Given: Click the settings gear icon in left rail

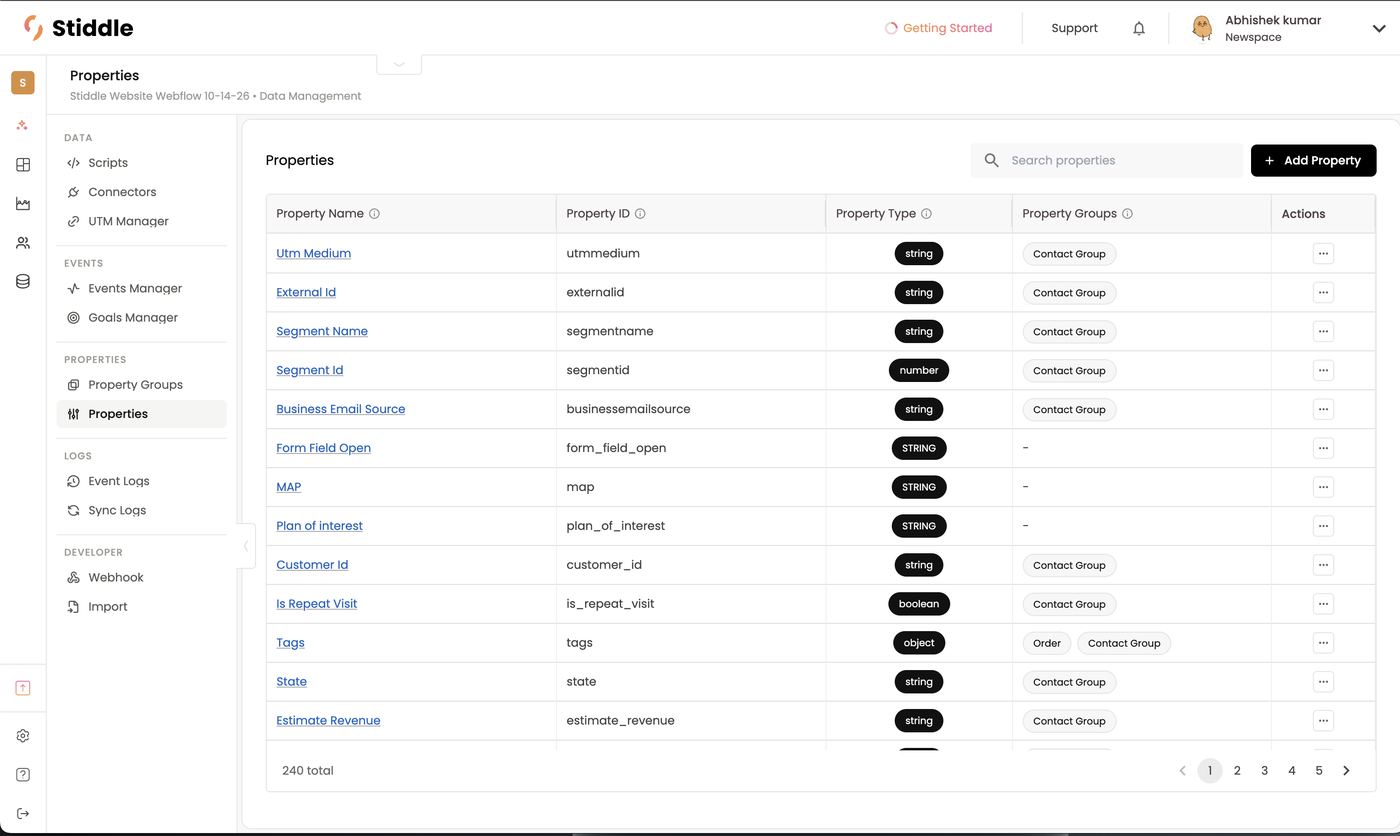Looking at the screenshot, I should 23,736.
